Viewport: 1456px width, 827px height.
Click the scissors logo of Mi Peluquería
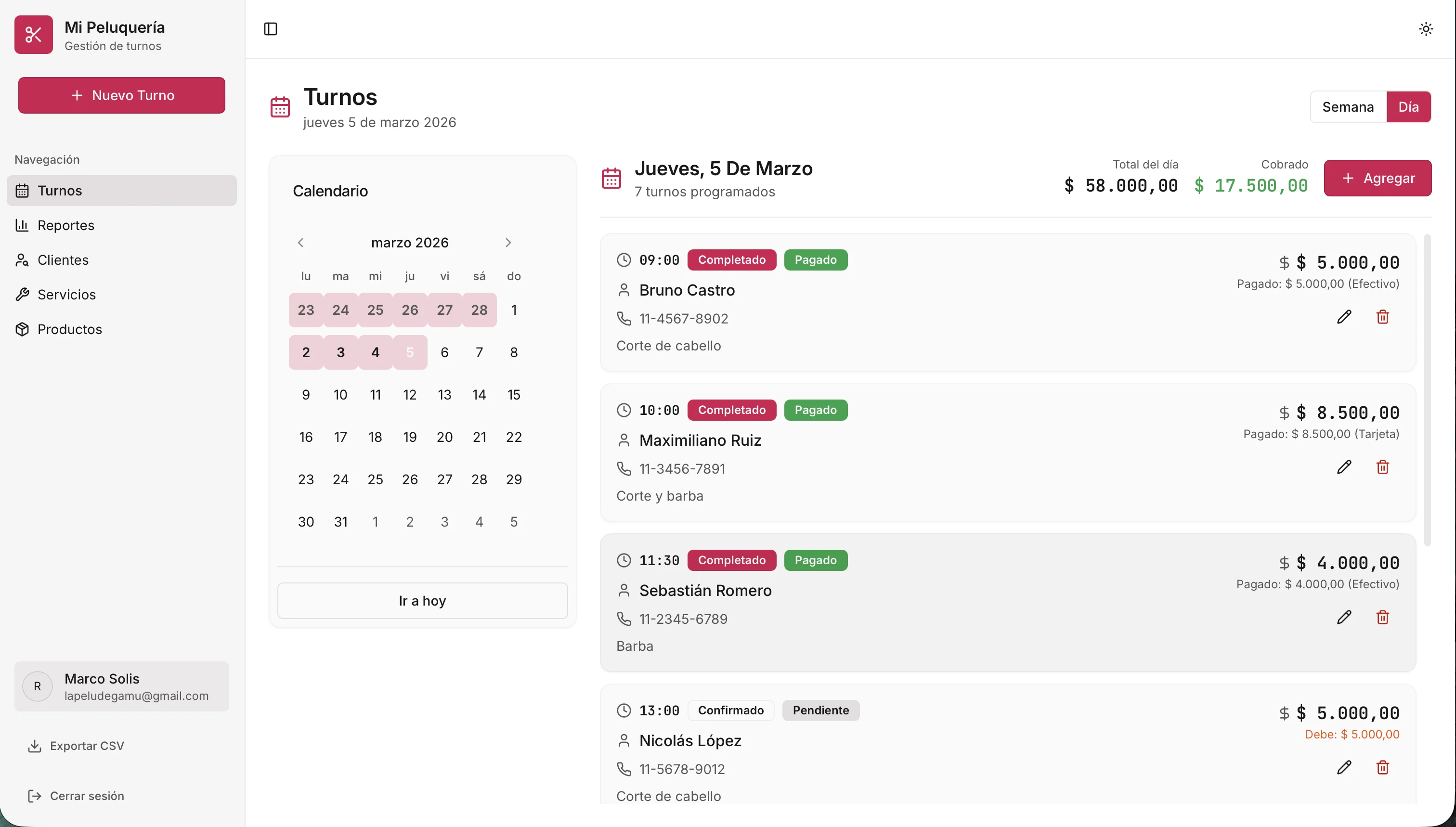coord(34,35)
